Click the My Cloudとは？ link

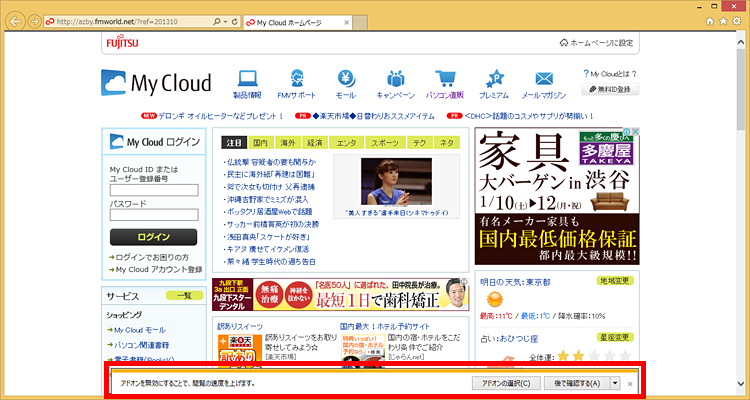tap(610, 74)
